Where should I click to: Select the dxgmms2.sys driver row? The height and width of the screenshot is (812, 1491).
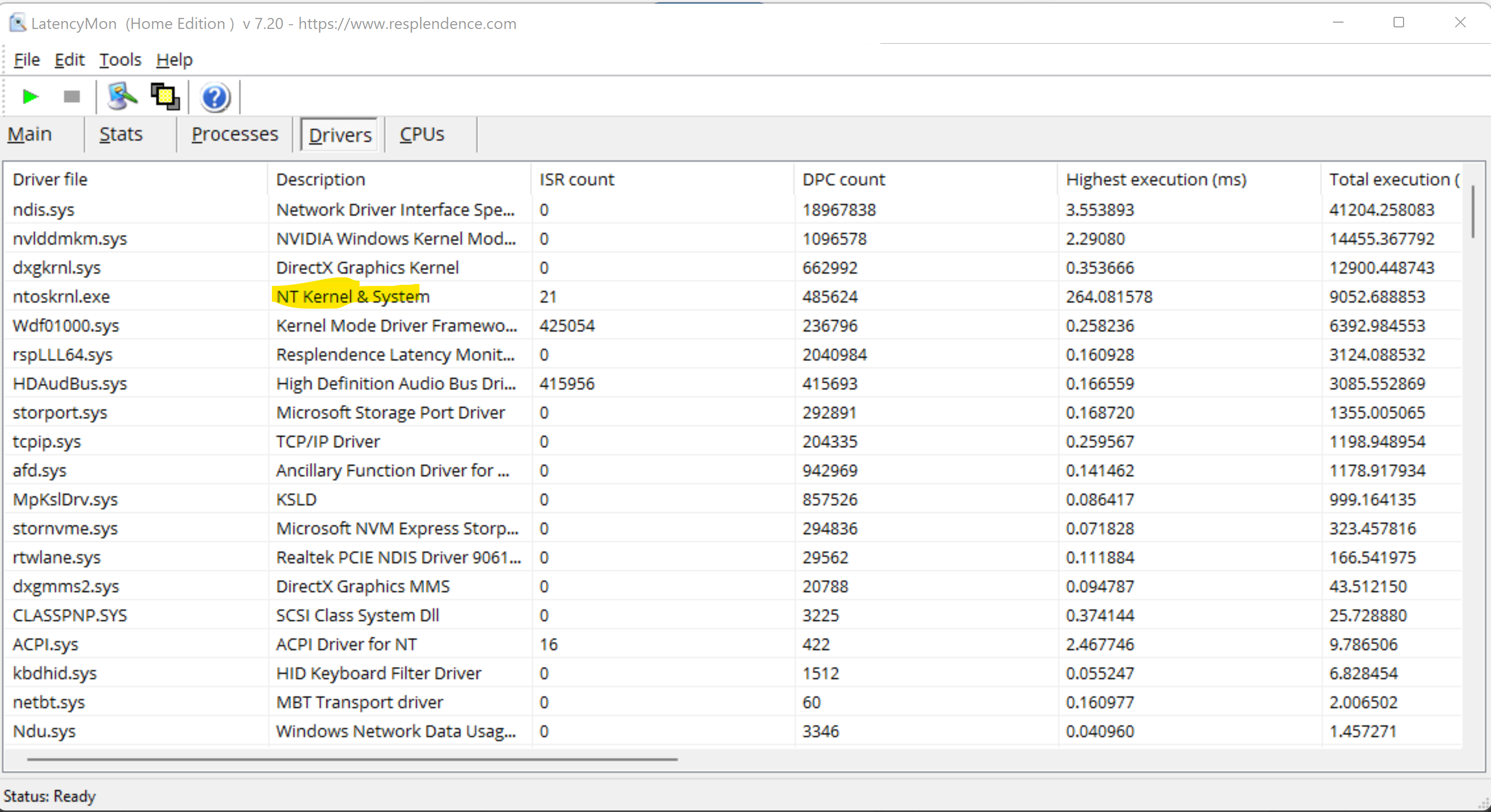pos(734,586)
